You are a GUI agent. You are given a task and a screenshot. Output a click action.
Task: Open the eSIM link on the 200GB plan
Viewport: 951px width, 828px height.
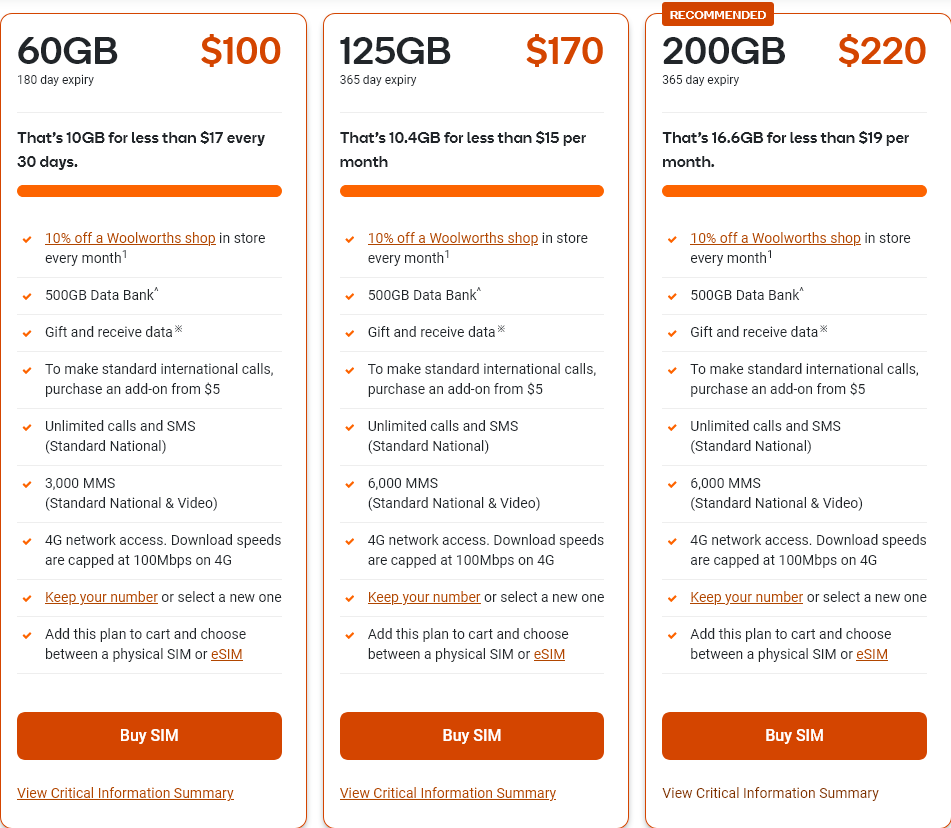tap(871, 654)
